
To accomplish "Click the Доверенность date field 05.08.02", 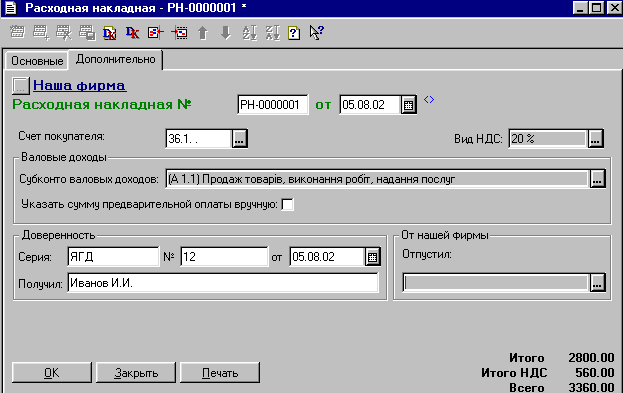I will 327,257.
